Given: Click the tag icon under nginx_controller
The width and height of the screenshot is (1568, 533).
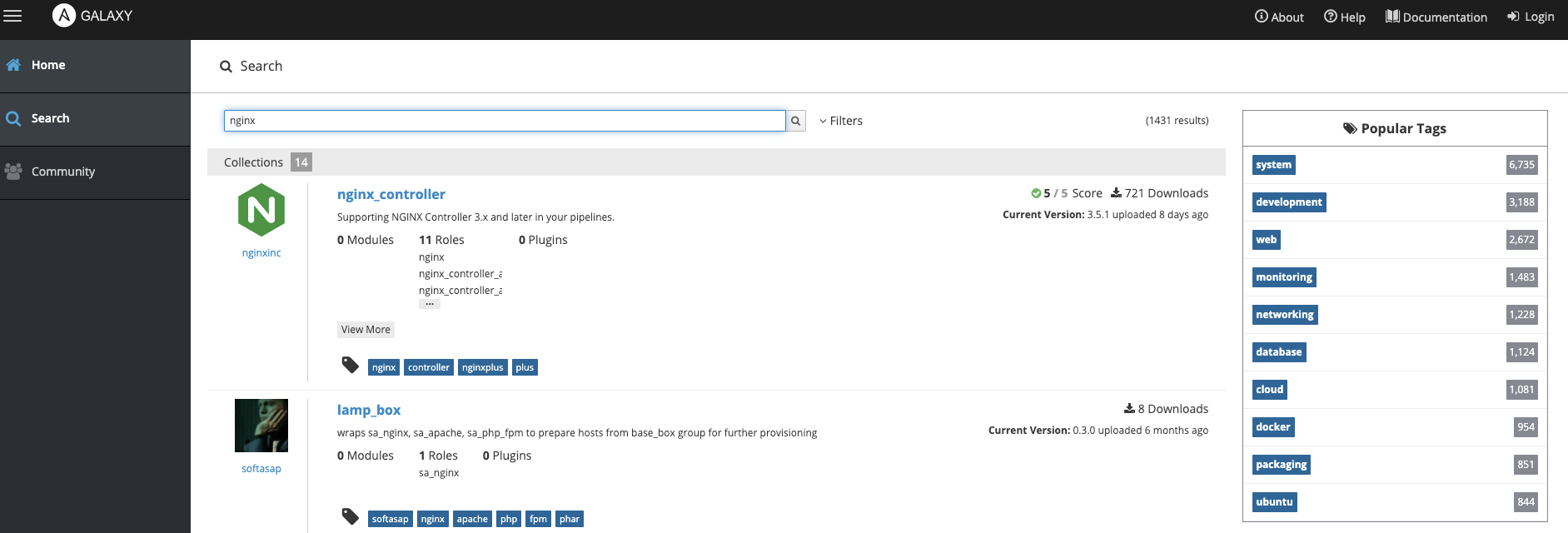Looking at the screenshot, I should pyautogui.click(x=351, y=366).
